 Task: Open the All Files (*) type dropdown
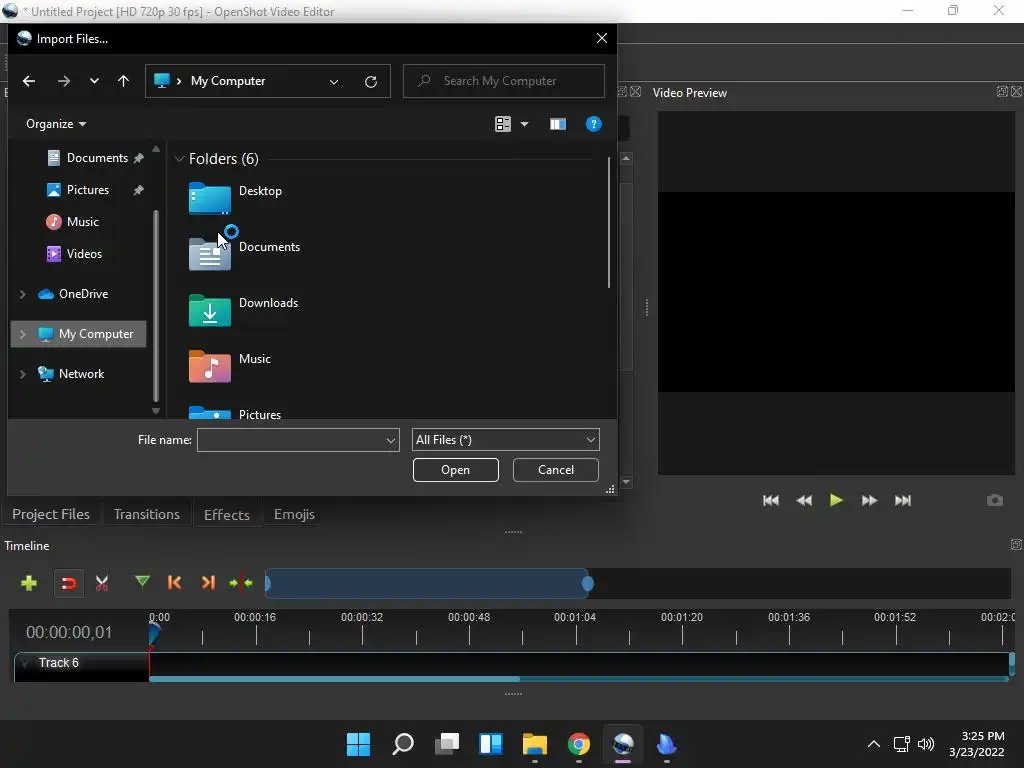[505, 440]
